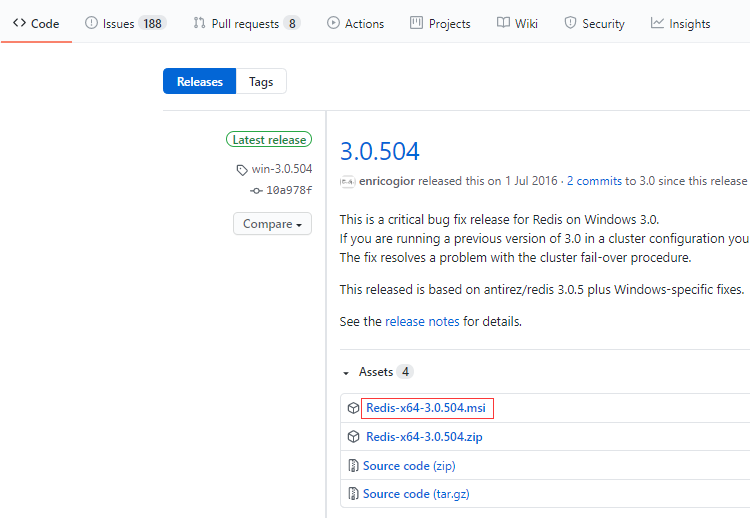Open the win-3.0.504 tag link
Image resolution: width=750 pixels, height=518 pixels.
tap(282, 169)
